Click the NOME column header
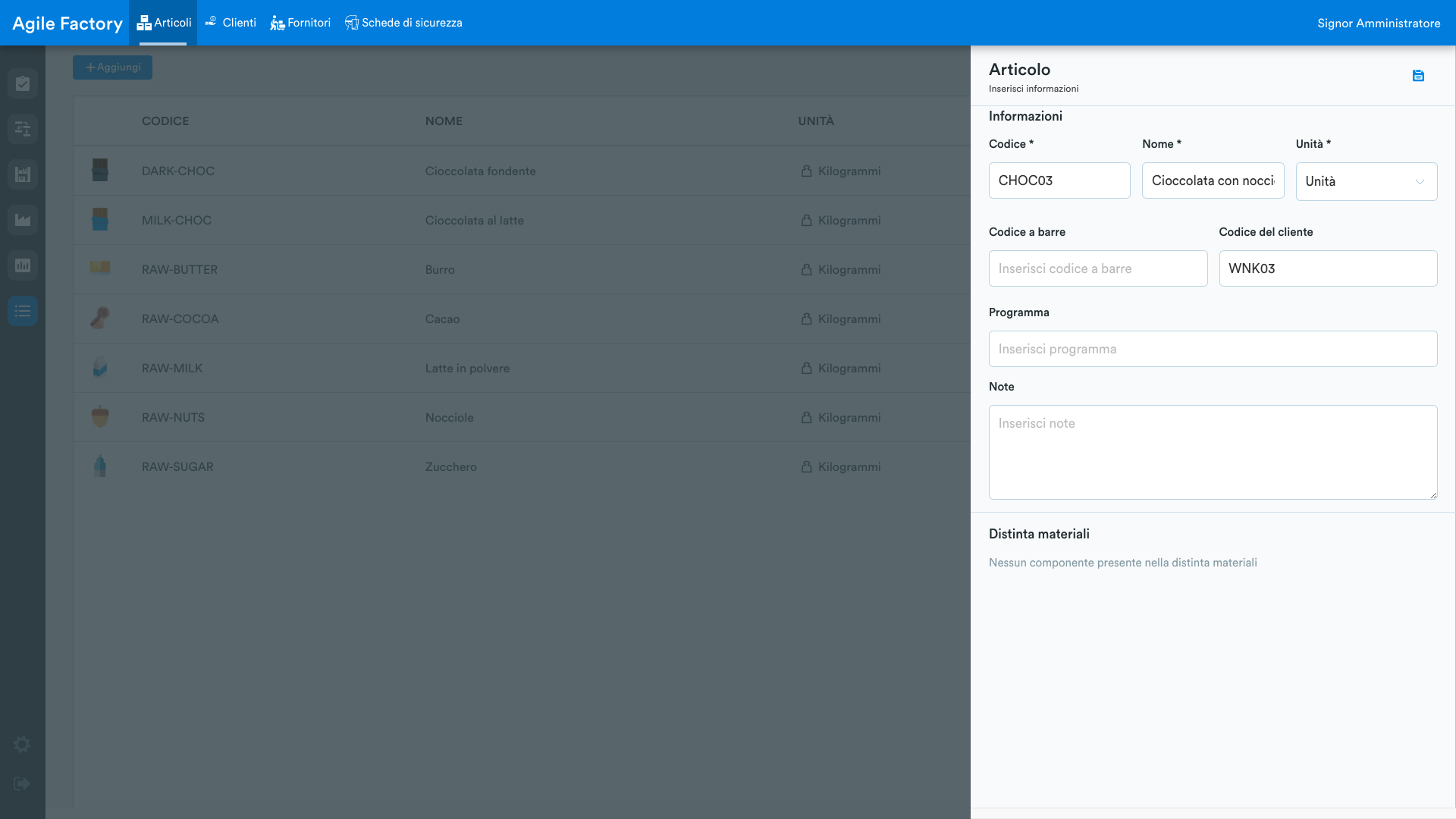The image size is (1456, 819). pyautogui.click(x=444, y=121)
